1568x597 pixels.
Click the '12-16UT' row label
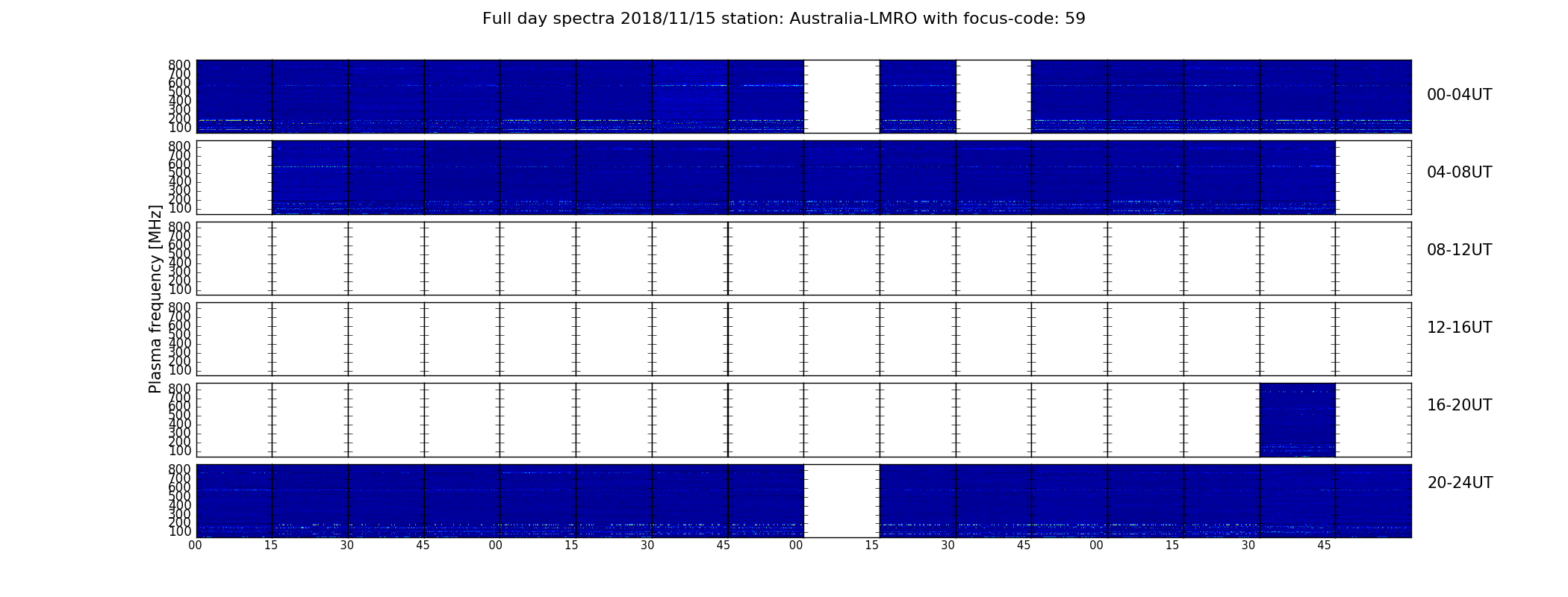(1459, 328)
